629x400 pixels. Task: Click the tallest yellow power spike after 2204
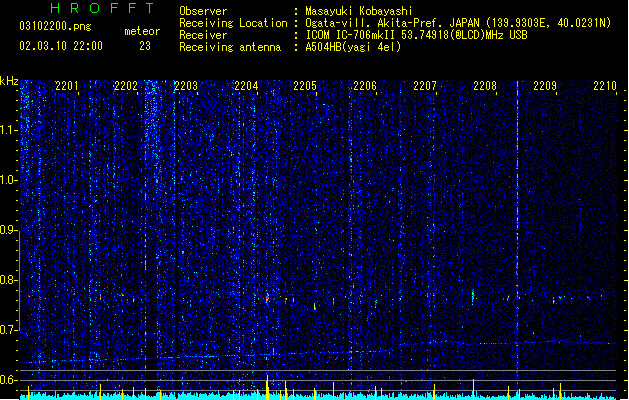tap(267, 387)
